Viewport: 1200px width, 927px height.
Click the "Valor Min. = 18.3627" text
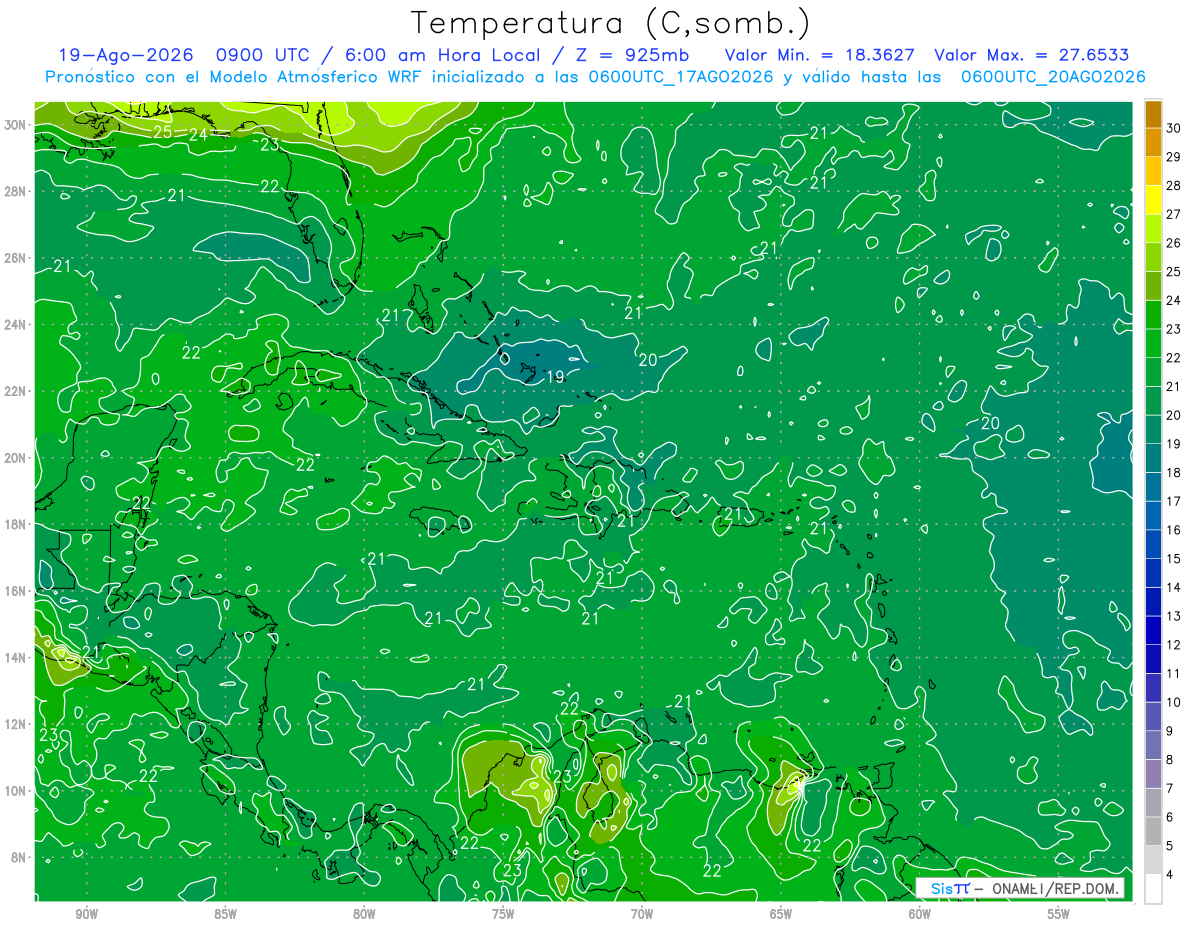point(820,56)
